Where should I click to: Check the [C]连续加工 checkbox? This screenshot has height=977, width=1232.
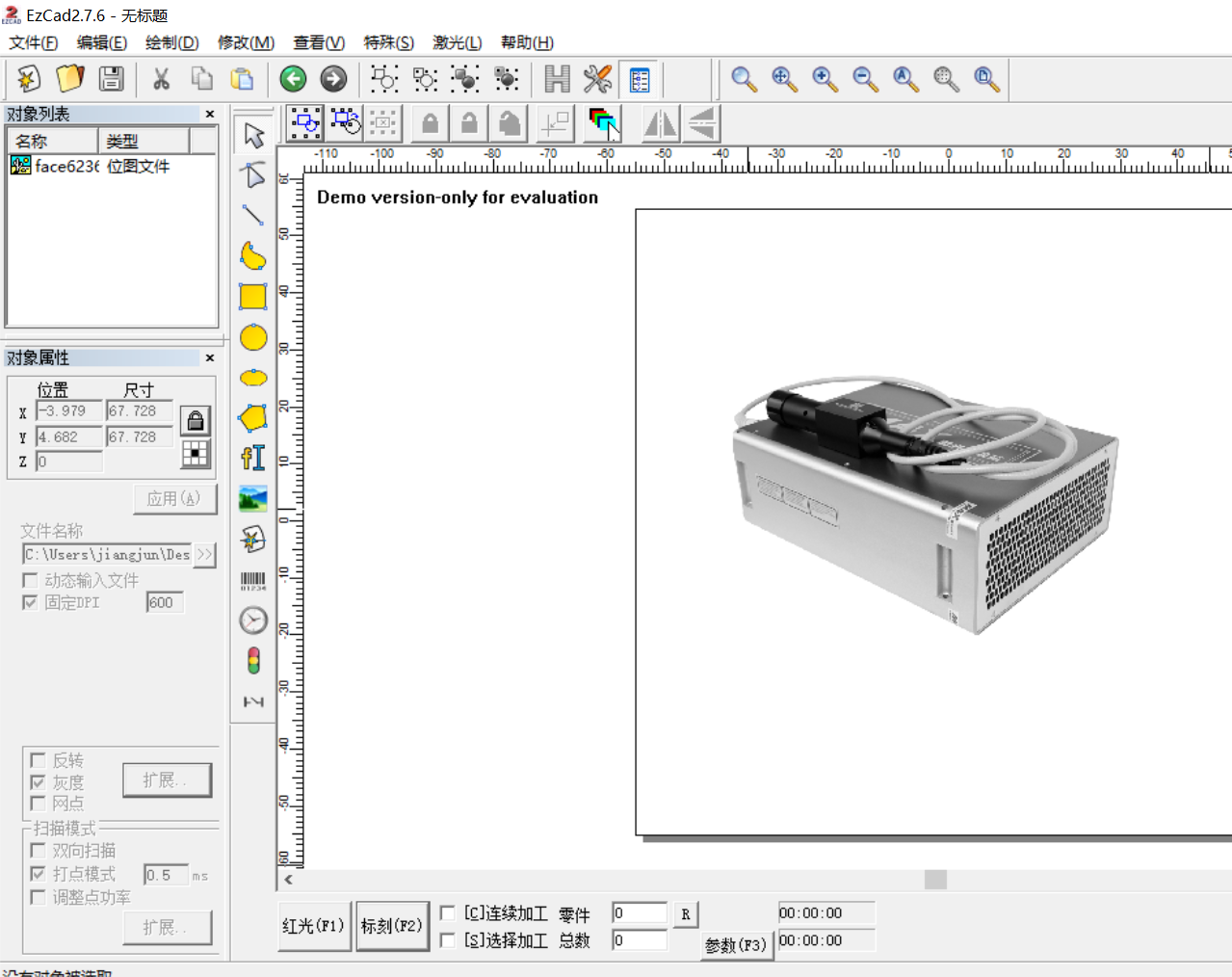[x=448, y=912]
